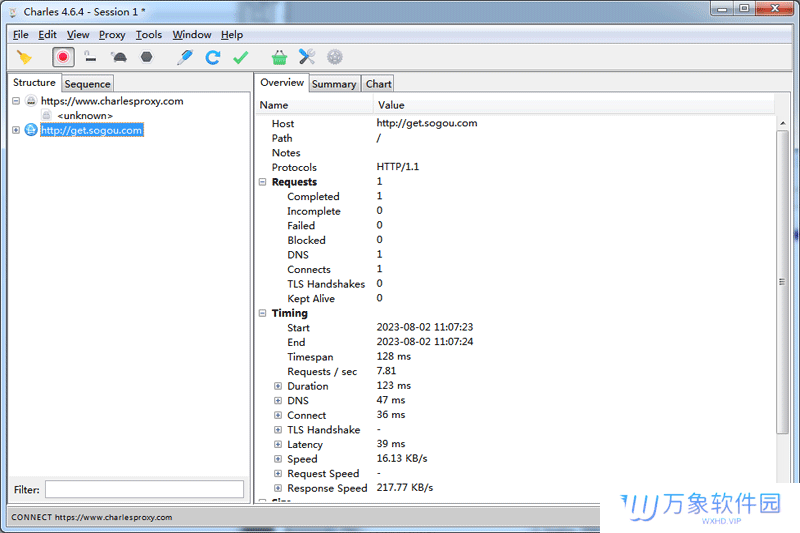Open the Help menu

coord(232,35)
